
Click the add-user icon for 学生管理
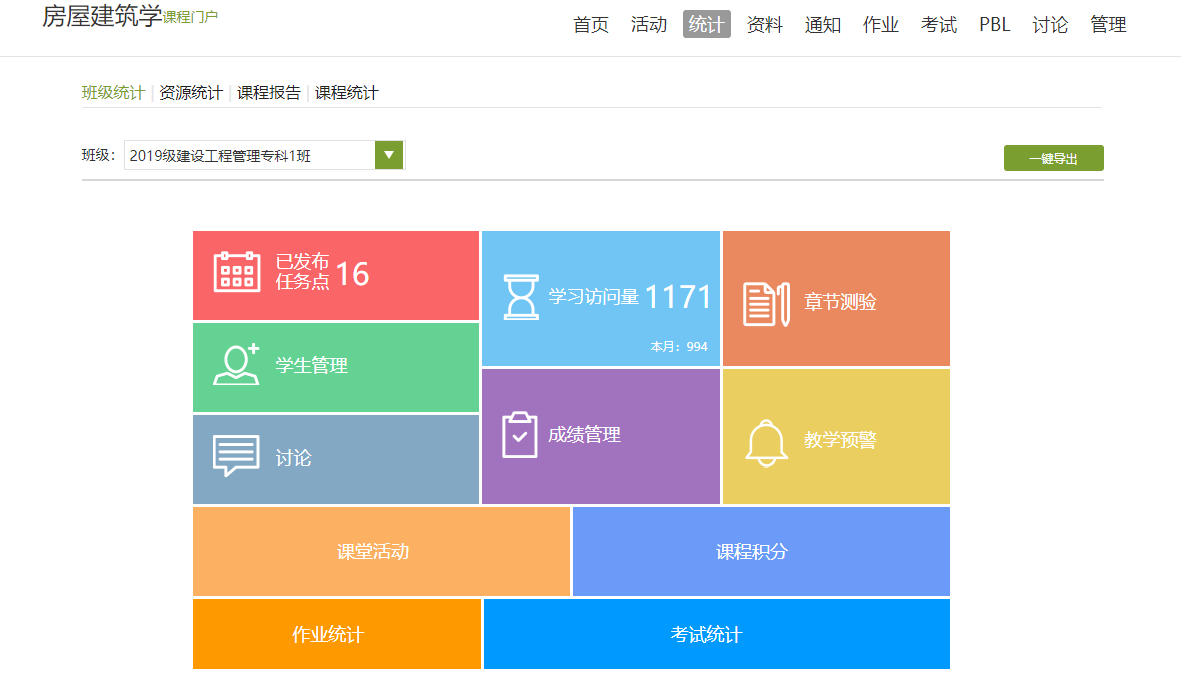[x=237, y=365]
